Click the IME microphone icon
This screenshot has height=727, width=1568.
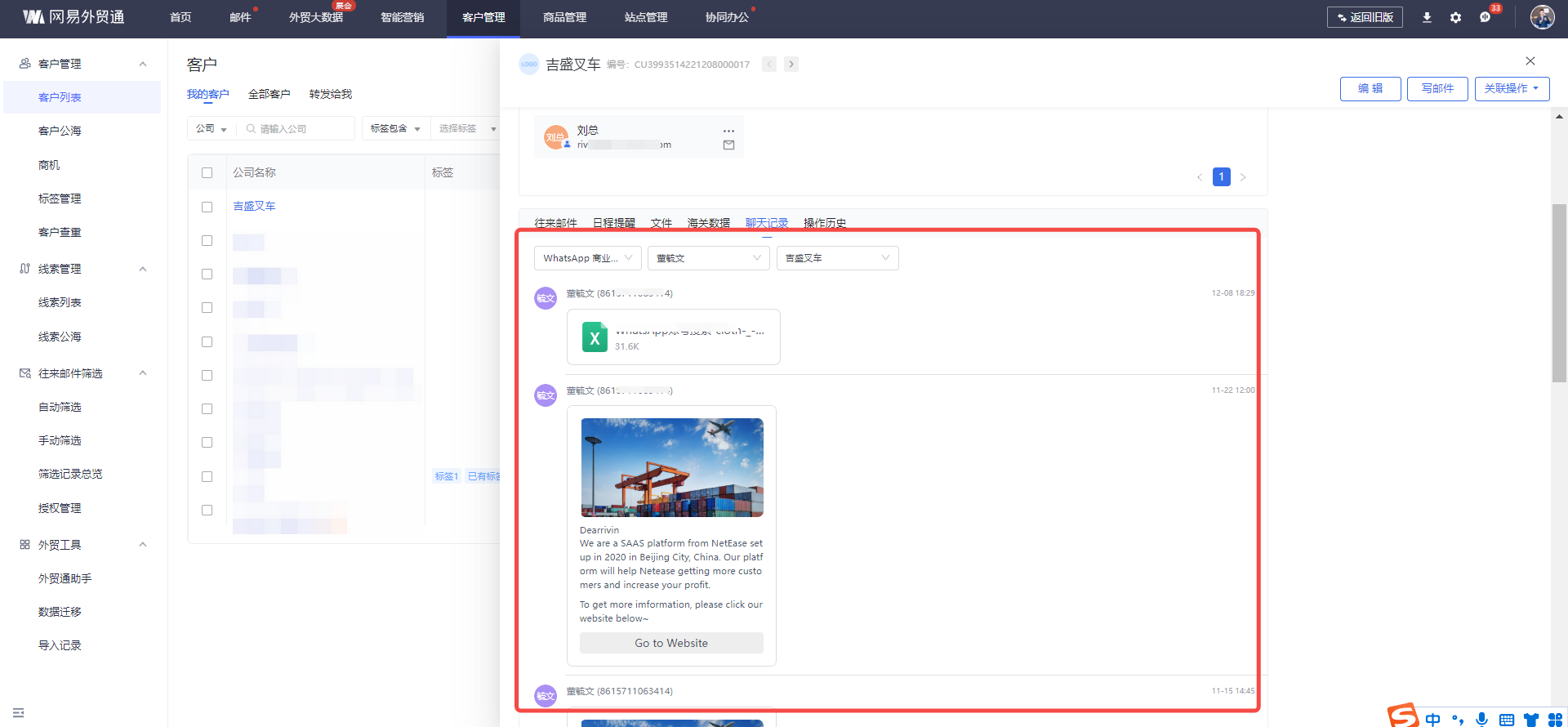click(x=1482, y=720)
